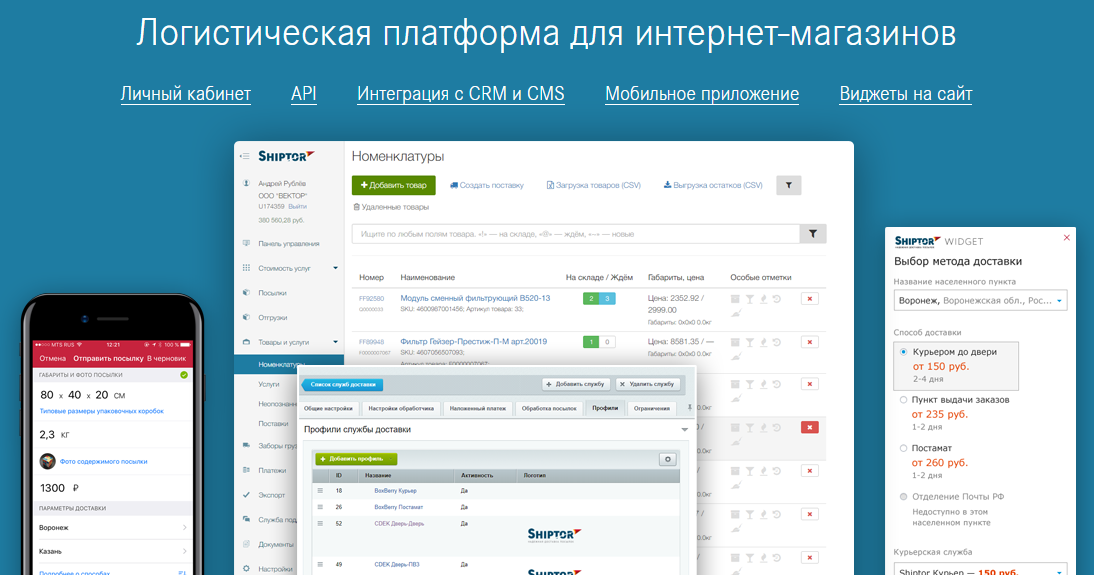Open Услуги sidebar item

click(x=269, y=384)
